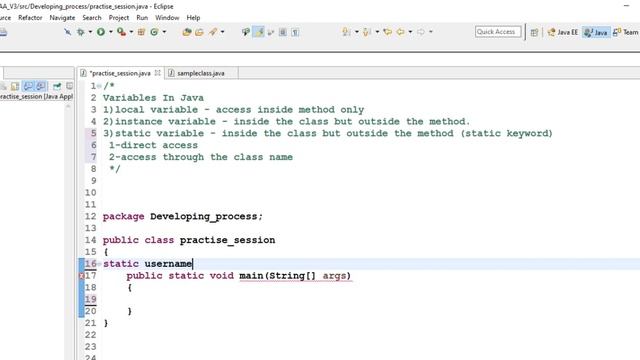Collapse the fold marker at line 16
Screen dimensions: 640x360
click(99, 264)
